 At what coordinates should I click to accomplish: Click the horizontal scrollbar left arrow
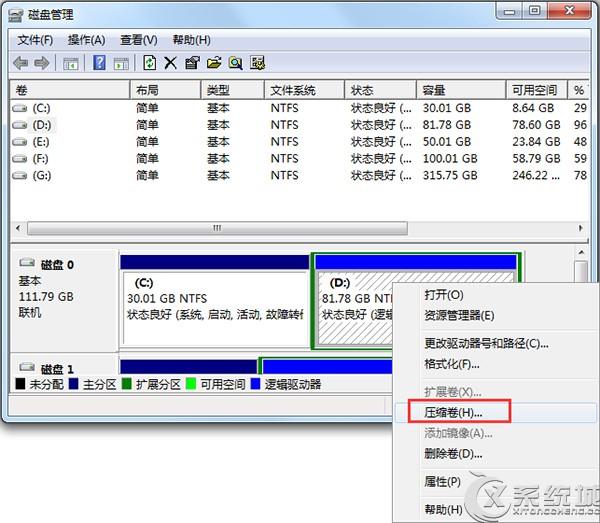(x=18, y=228)
